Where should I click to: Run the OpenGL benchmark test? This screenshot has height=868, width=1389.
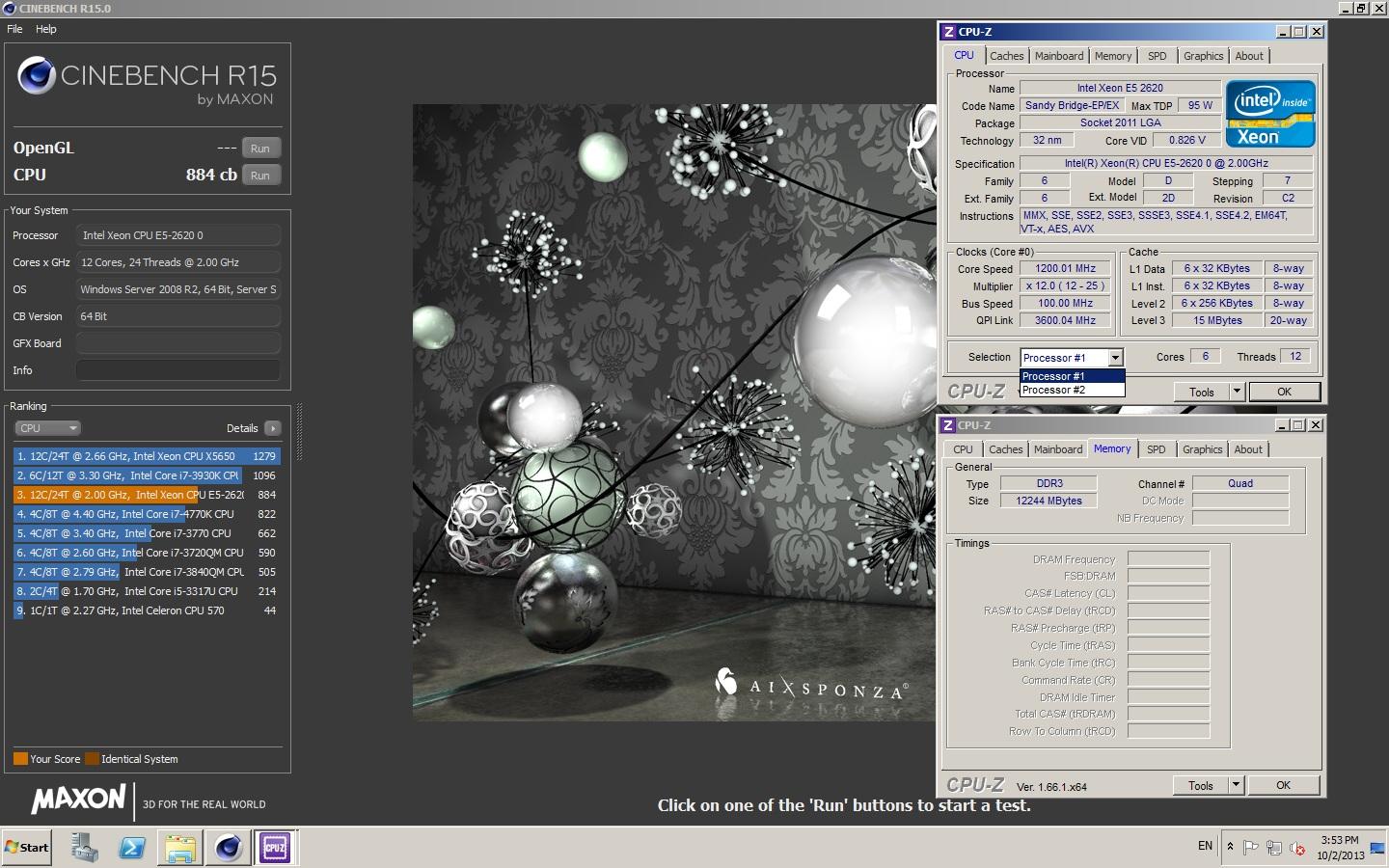(x=260, y=149)
